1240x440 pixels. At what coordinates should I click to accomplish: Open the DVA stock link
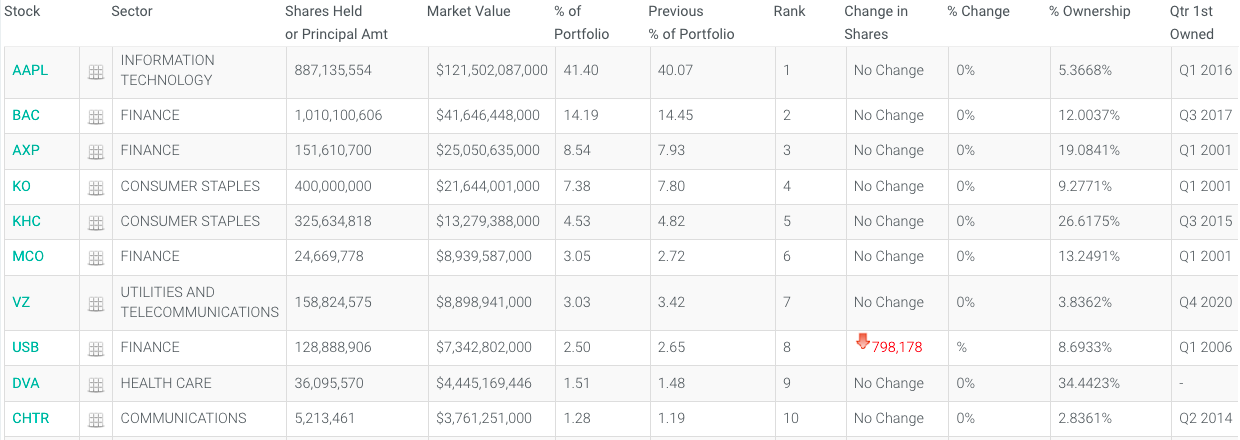(26, 383)
